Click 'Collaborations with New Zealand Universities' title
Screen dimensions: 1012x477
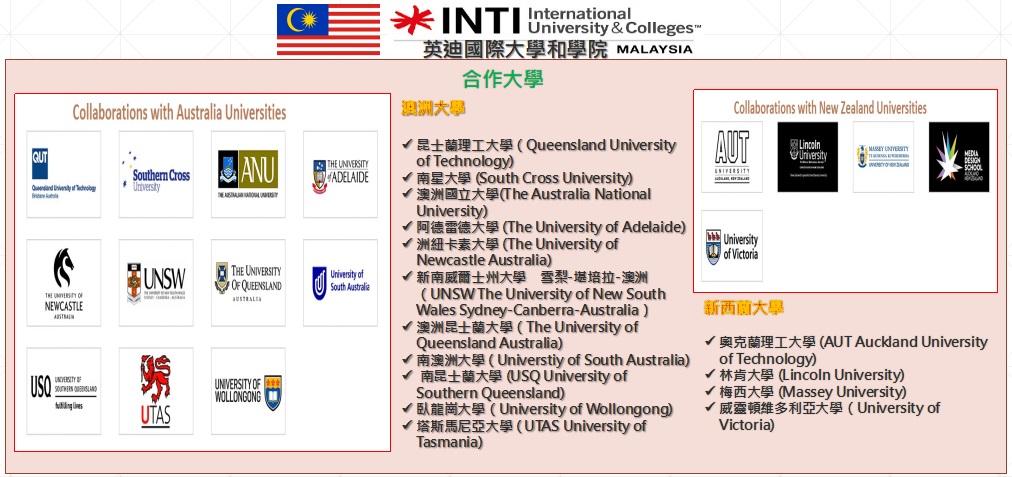pyautogui.click(x=830, y=108)
